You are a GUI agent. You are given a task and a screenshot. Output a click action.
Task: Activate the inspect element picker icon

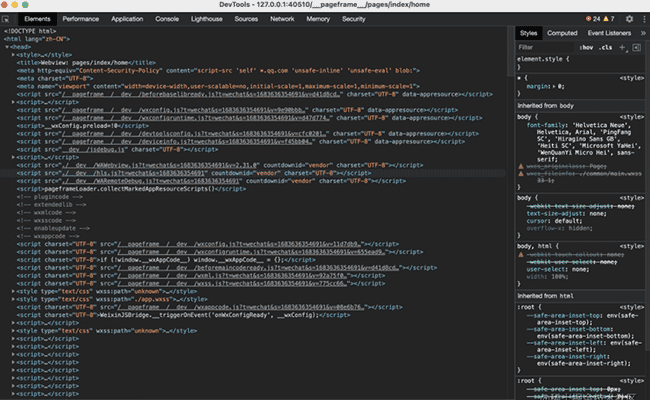pyautogui.click(x=5, y=19)
